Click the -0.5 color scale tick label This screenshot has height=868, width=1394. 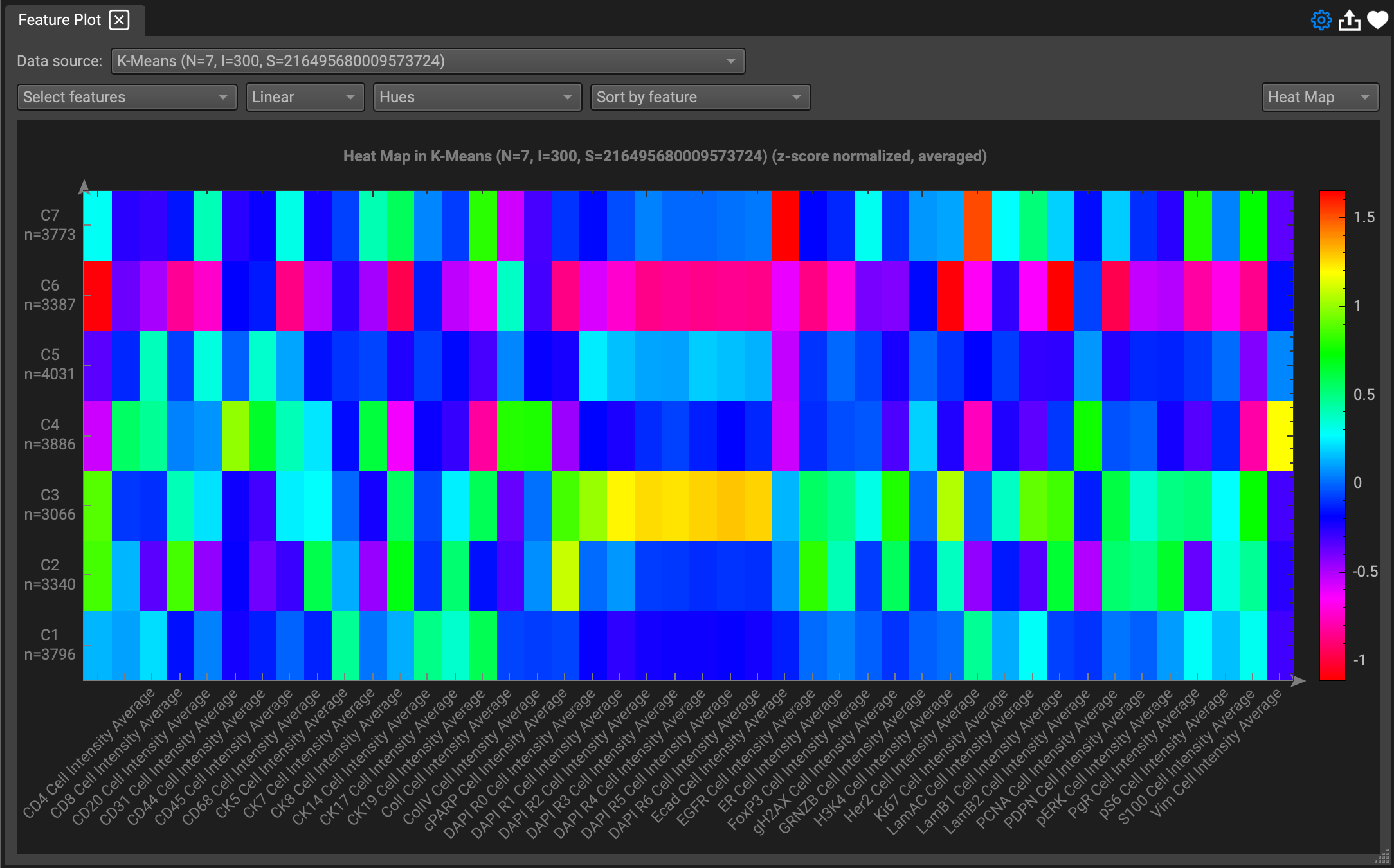(1365, 572)
